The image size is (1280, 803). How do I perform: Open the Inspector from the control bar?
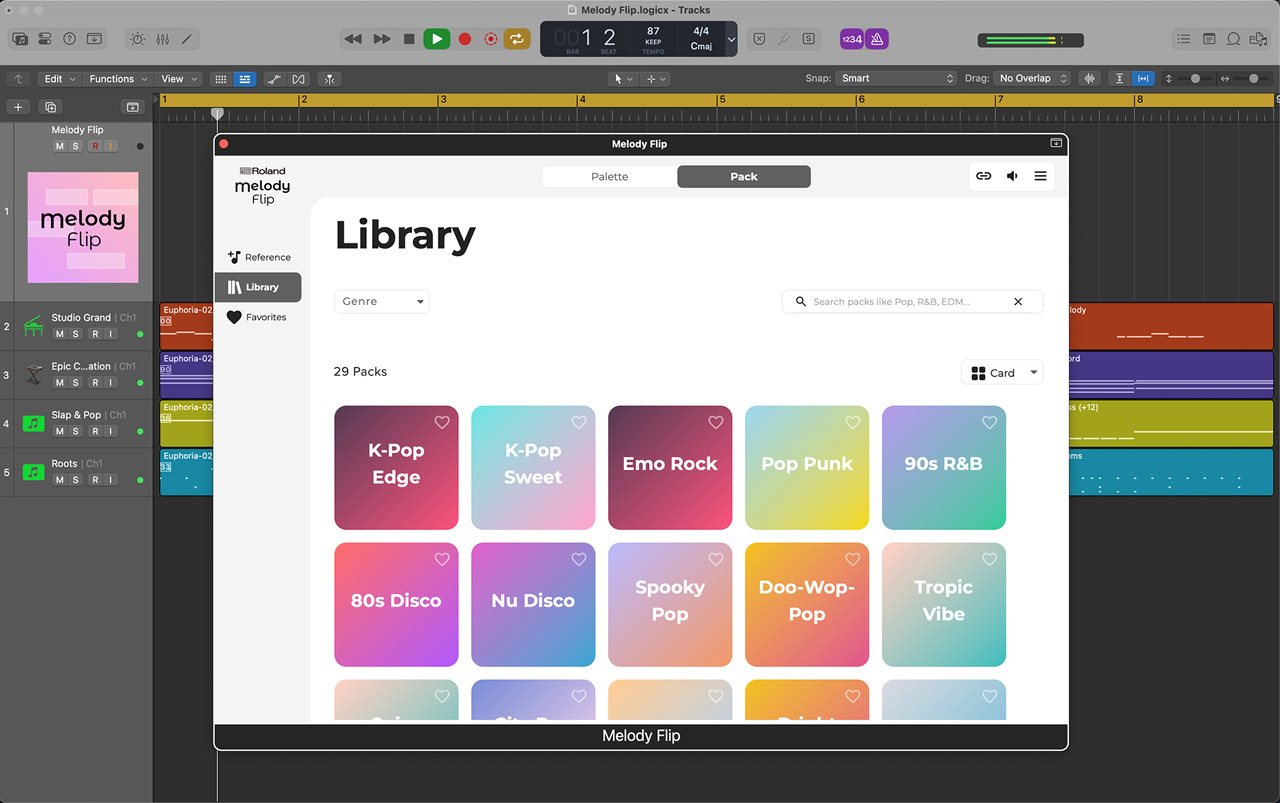point(45,39)
